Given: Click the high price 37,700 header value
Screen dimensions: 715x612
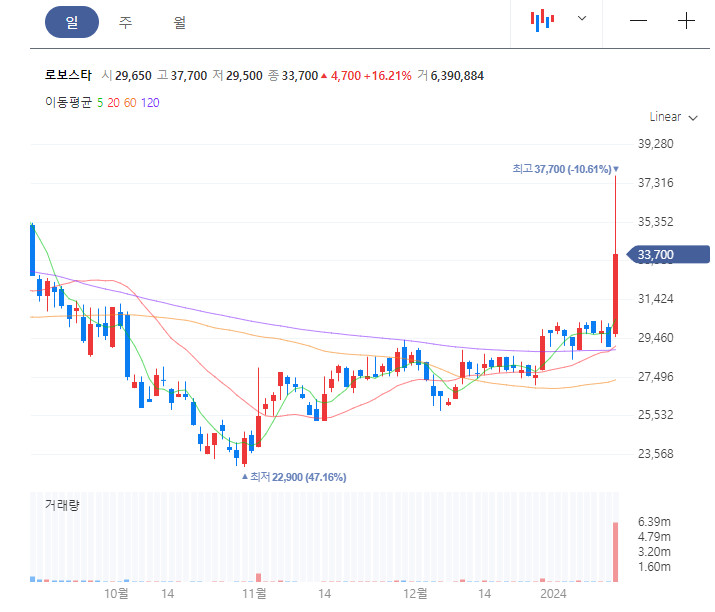Looking at the screenshot, I should pyautogui.click(x=189, y=76).
